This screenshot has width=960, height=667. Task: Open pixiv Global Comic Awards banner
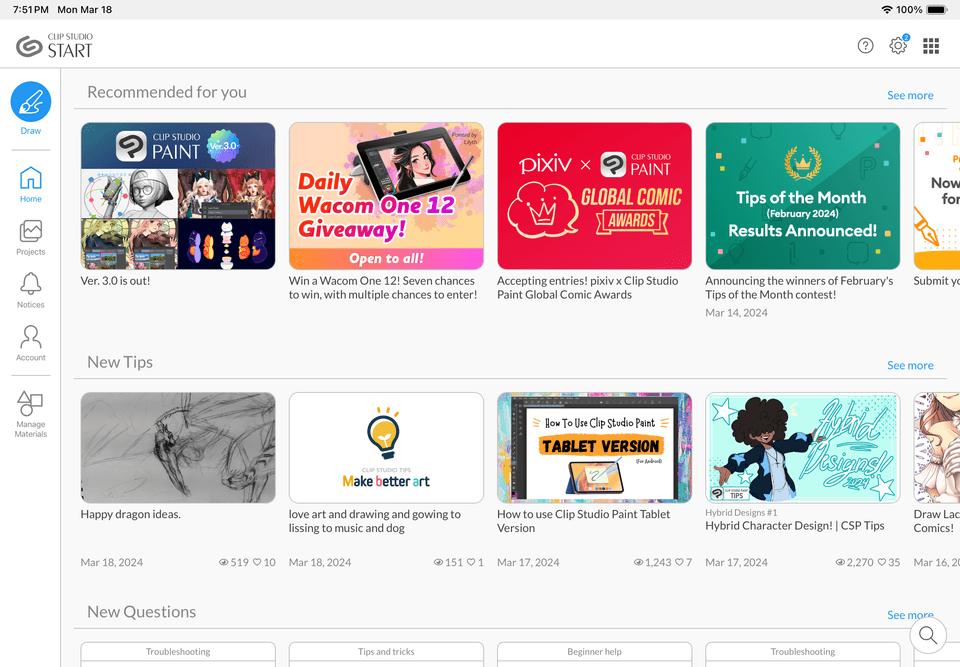pos(594,196)
